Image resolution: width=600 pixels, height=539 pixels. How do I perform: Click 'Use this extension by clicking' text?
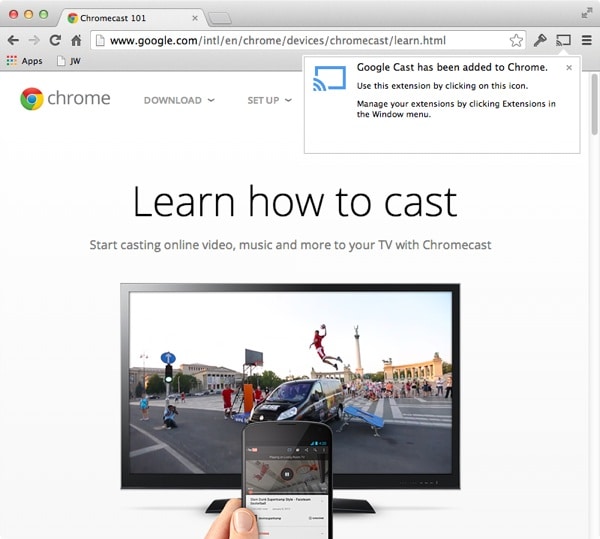(x=442, y=86)
